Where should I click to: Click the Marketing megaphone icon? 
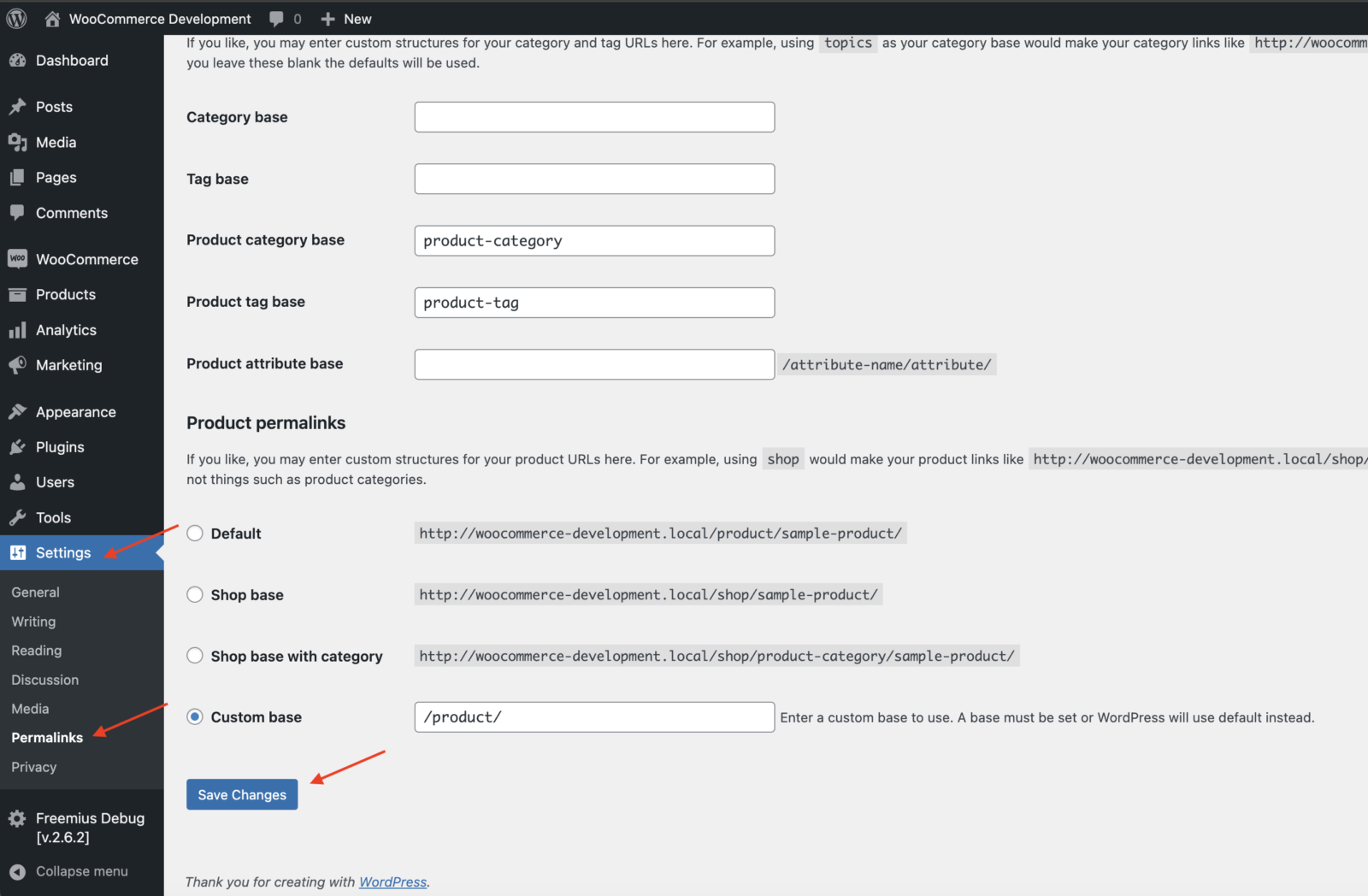point(17,365)
